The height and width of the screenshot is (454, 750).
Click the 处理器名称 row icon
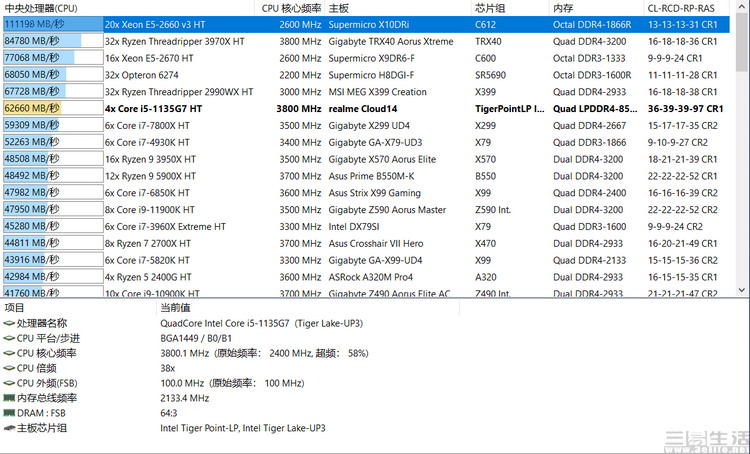click(x=9, y=323)
